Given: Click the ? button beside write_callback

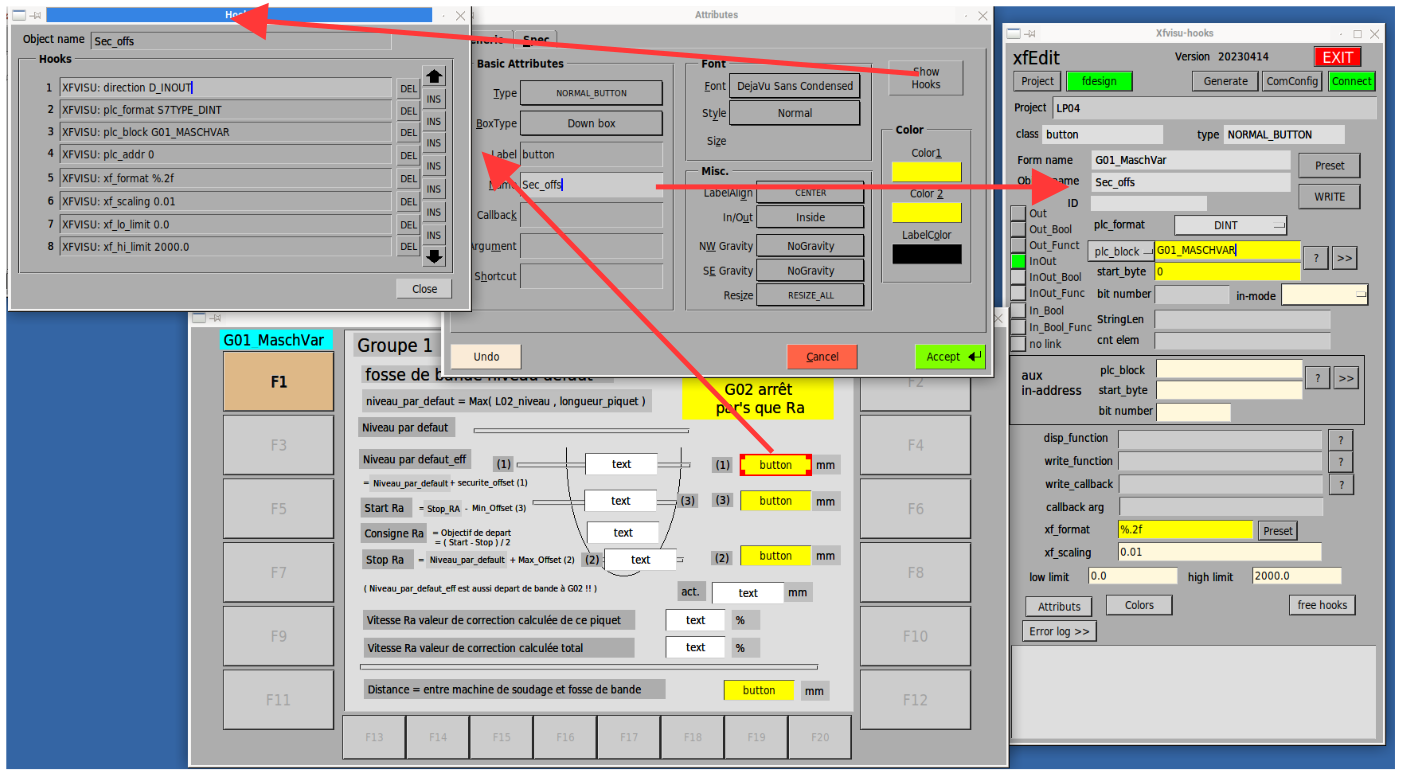Looking at the screenshot, I should click(1339, 485).
